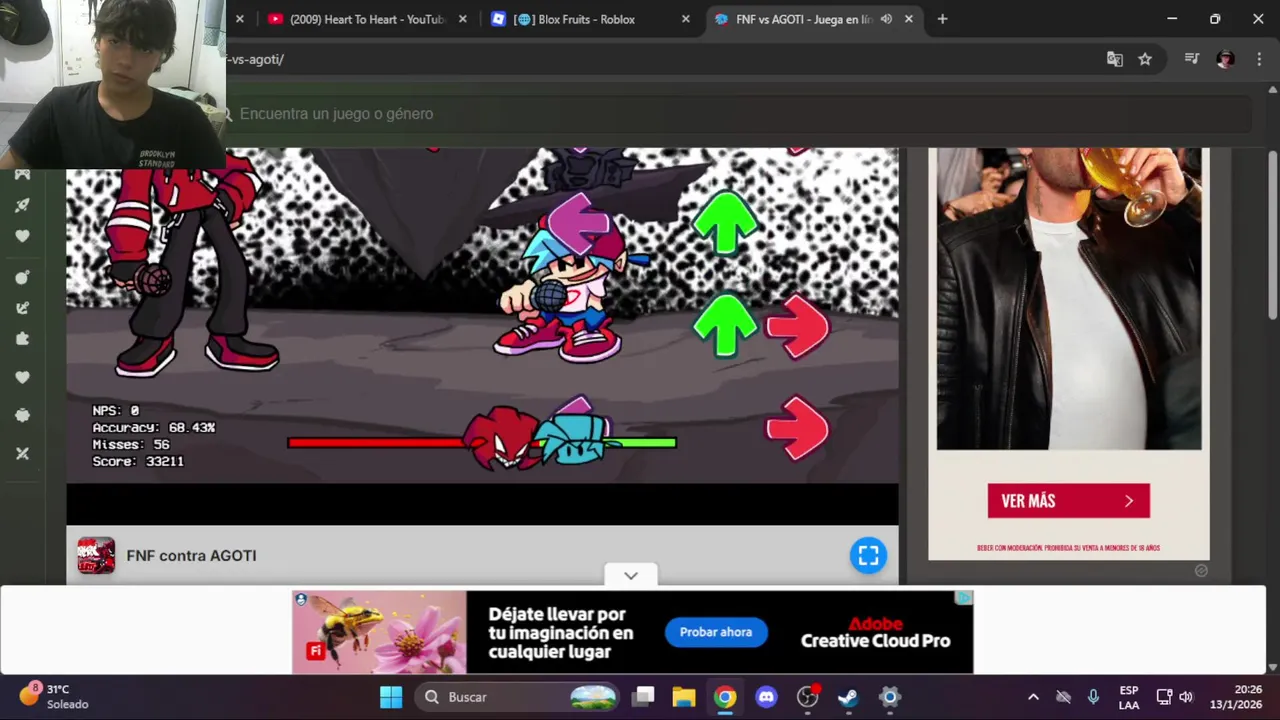Show hidden system tray icons

click(1033, 697)
